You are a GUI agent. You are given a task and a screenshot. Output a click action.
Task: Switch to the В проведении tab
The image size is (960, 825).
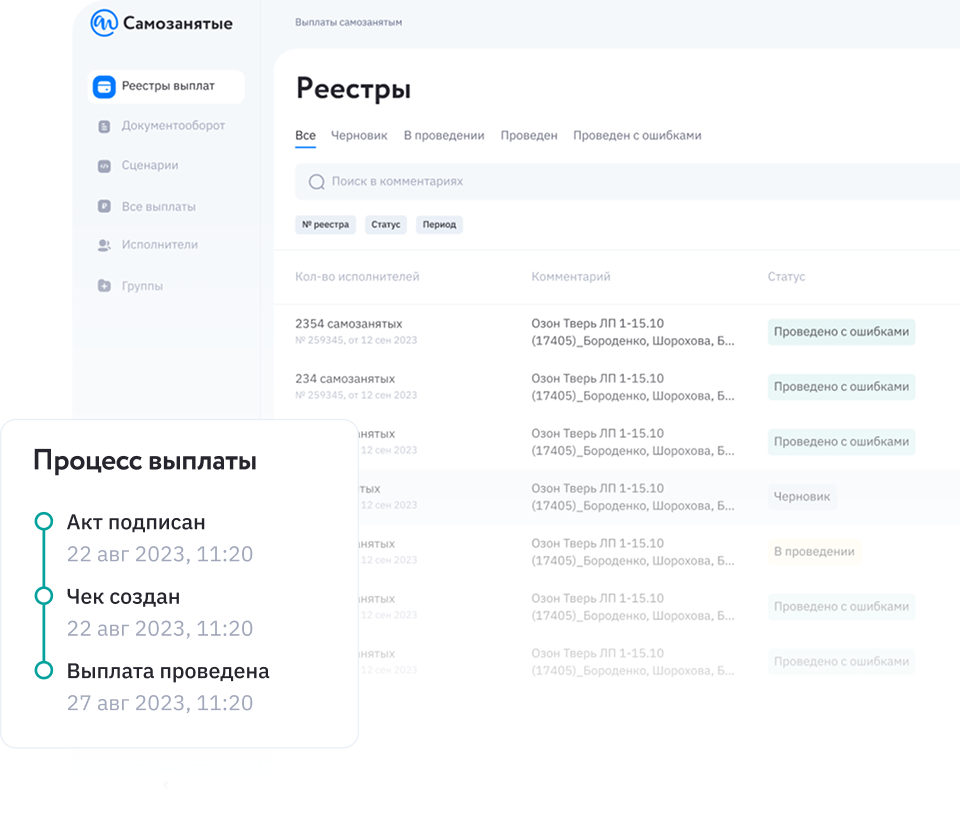pyautogui.click(x=444, y=136)
